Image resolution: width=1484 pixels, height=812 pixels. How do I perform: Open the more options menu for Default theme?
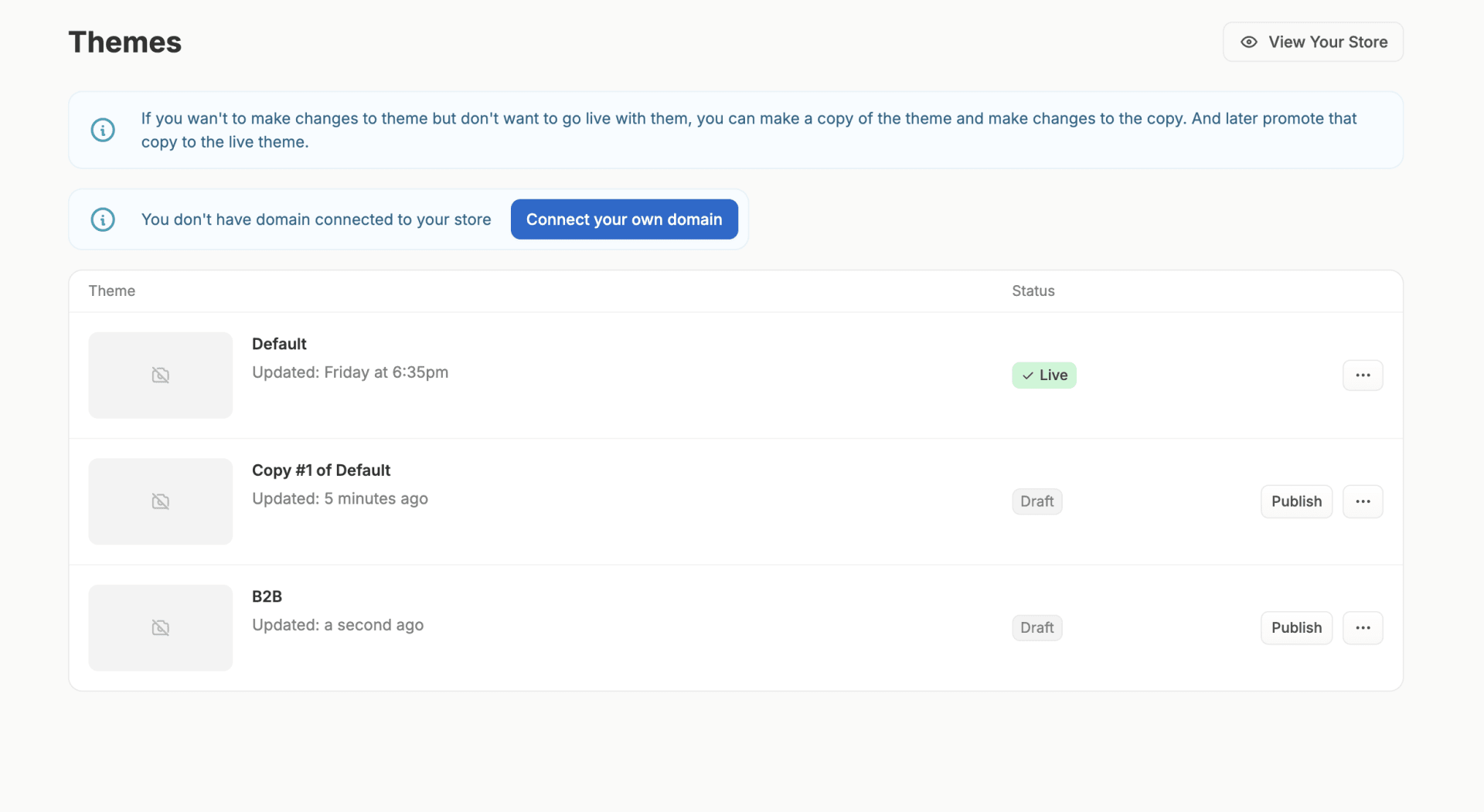tap(1363, 375)
